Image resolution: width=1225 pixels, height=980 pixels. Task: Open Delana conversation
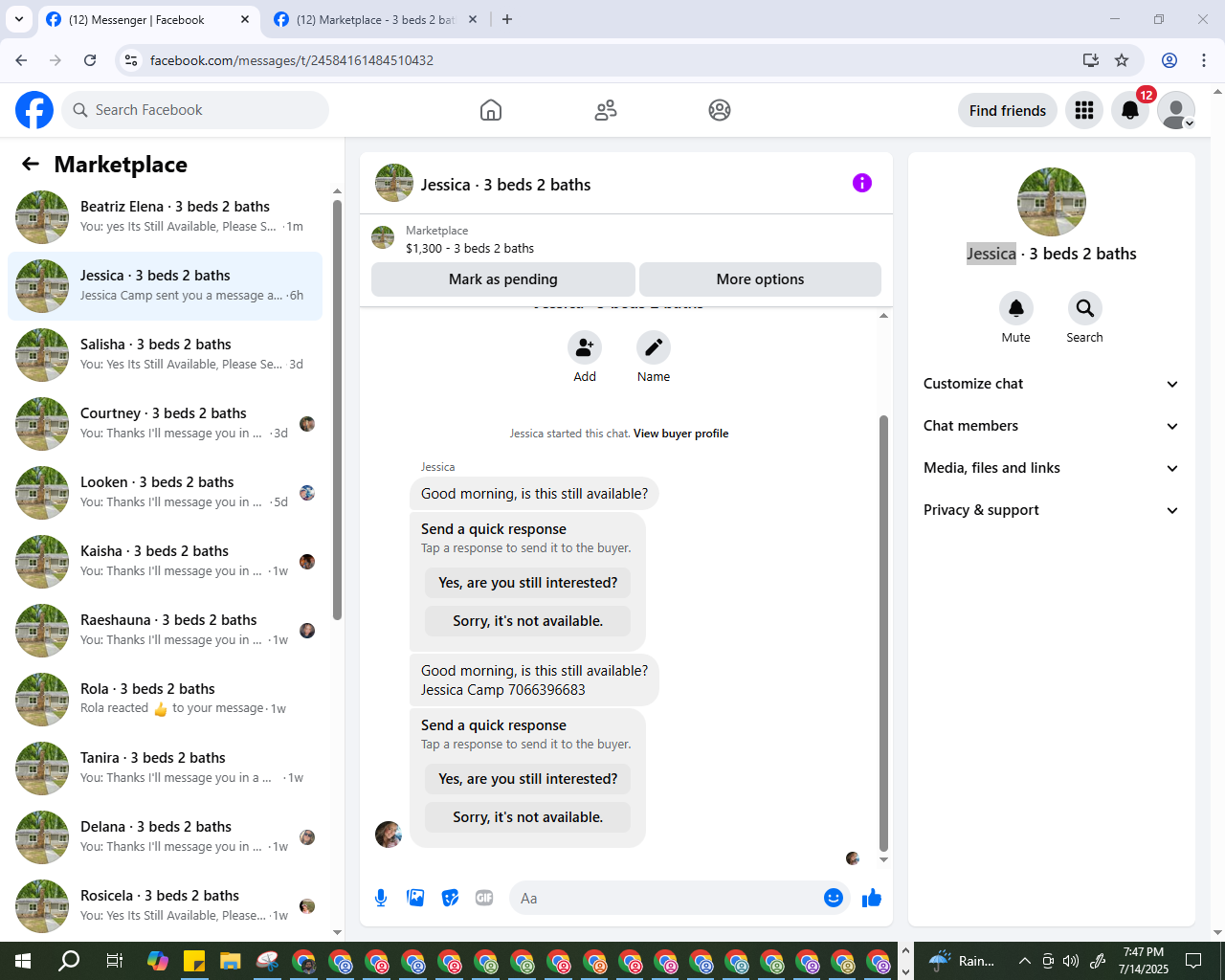165,837
